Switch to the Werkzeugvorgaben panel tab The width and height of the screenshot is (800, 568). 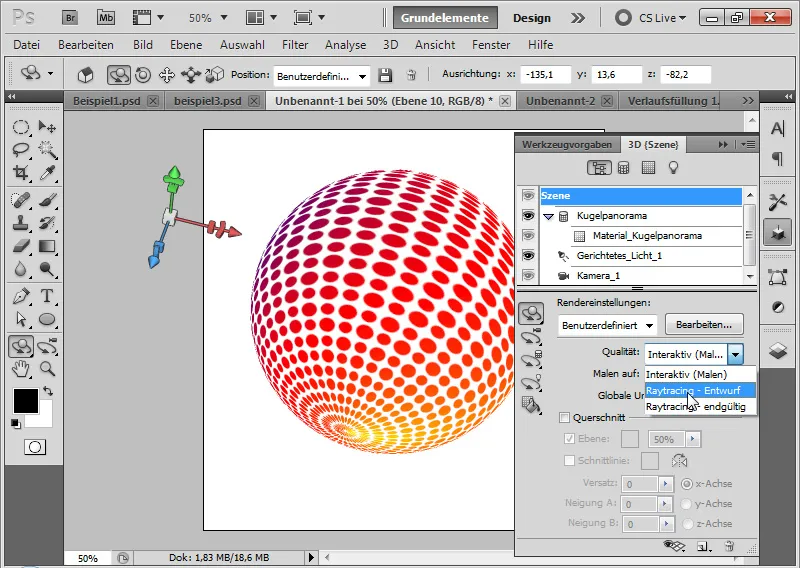pyautogui.click(x=567, y=144)
